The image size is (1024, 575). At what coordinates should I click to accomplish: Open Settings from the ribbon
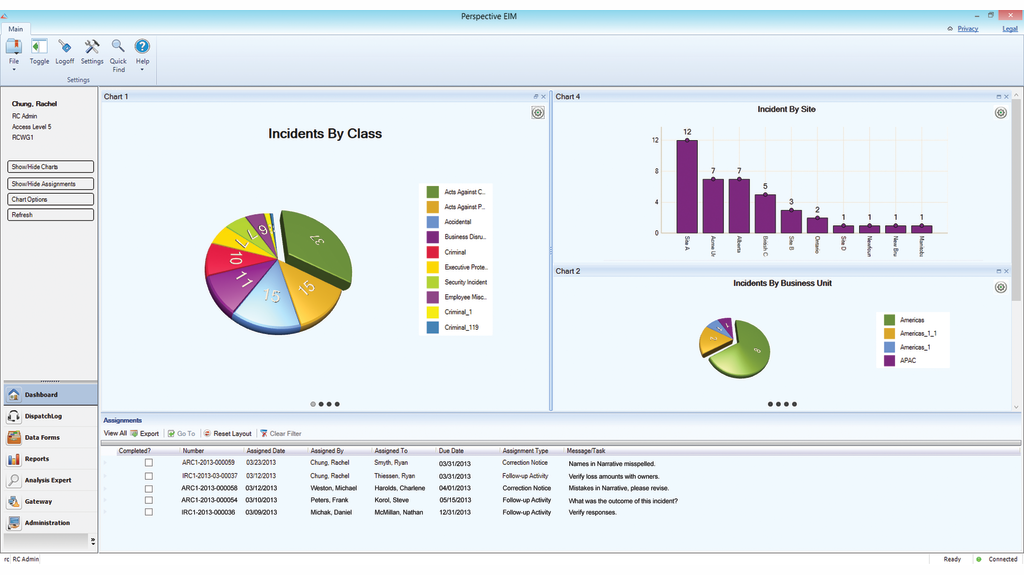point(92,47)
